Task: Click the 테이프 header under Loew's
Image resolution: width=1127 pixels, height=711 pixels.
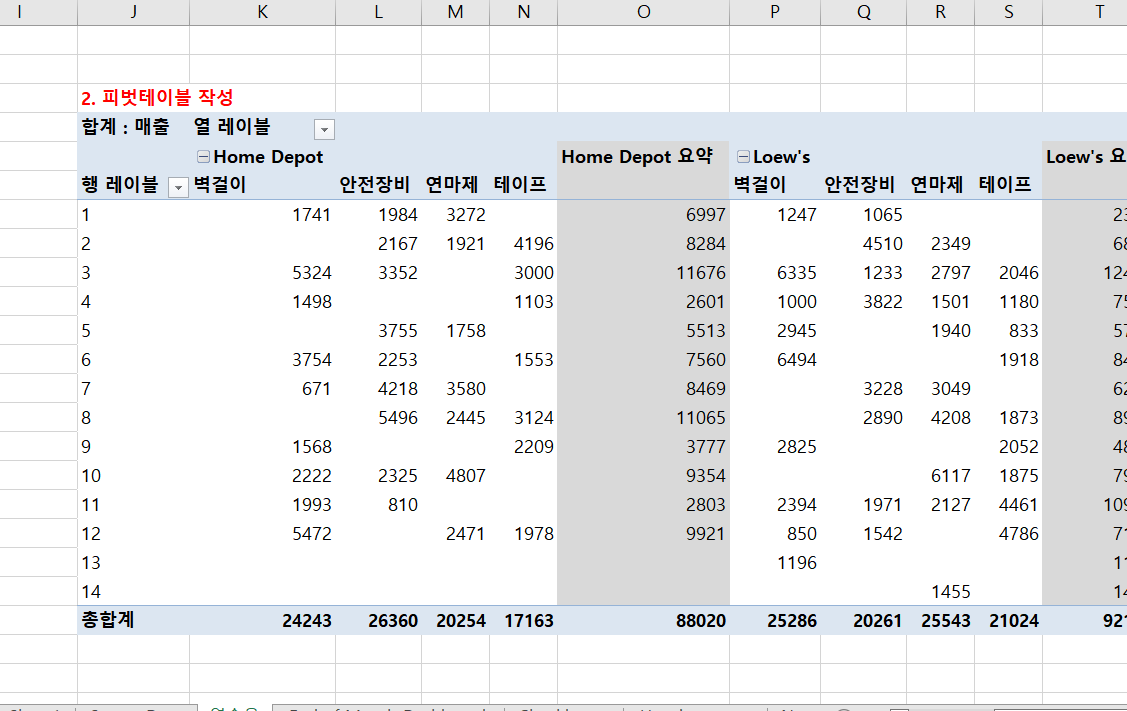Action: click(1005, 185)
